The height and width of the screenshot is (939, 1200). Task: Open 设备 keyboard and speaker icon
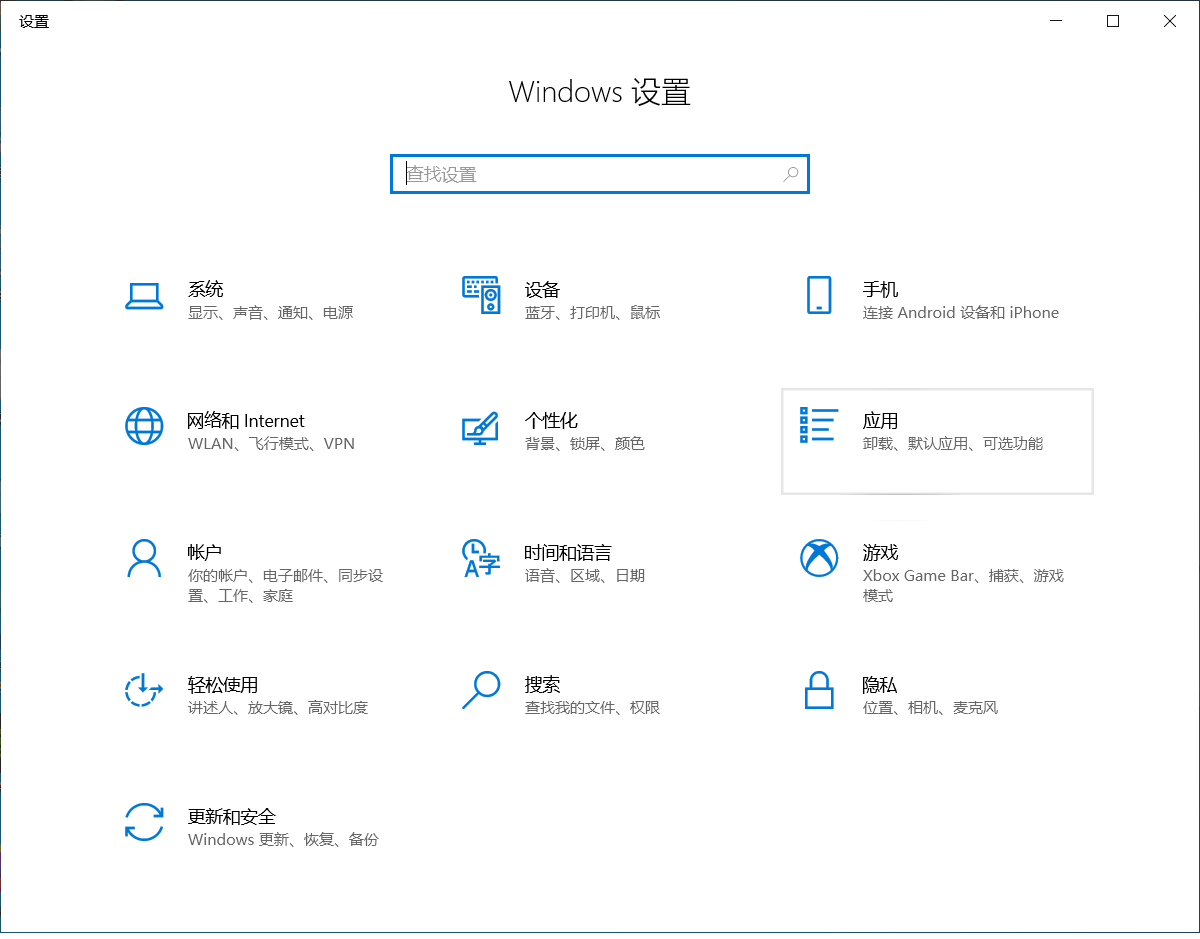coord(481,295)
